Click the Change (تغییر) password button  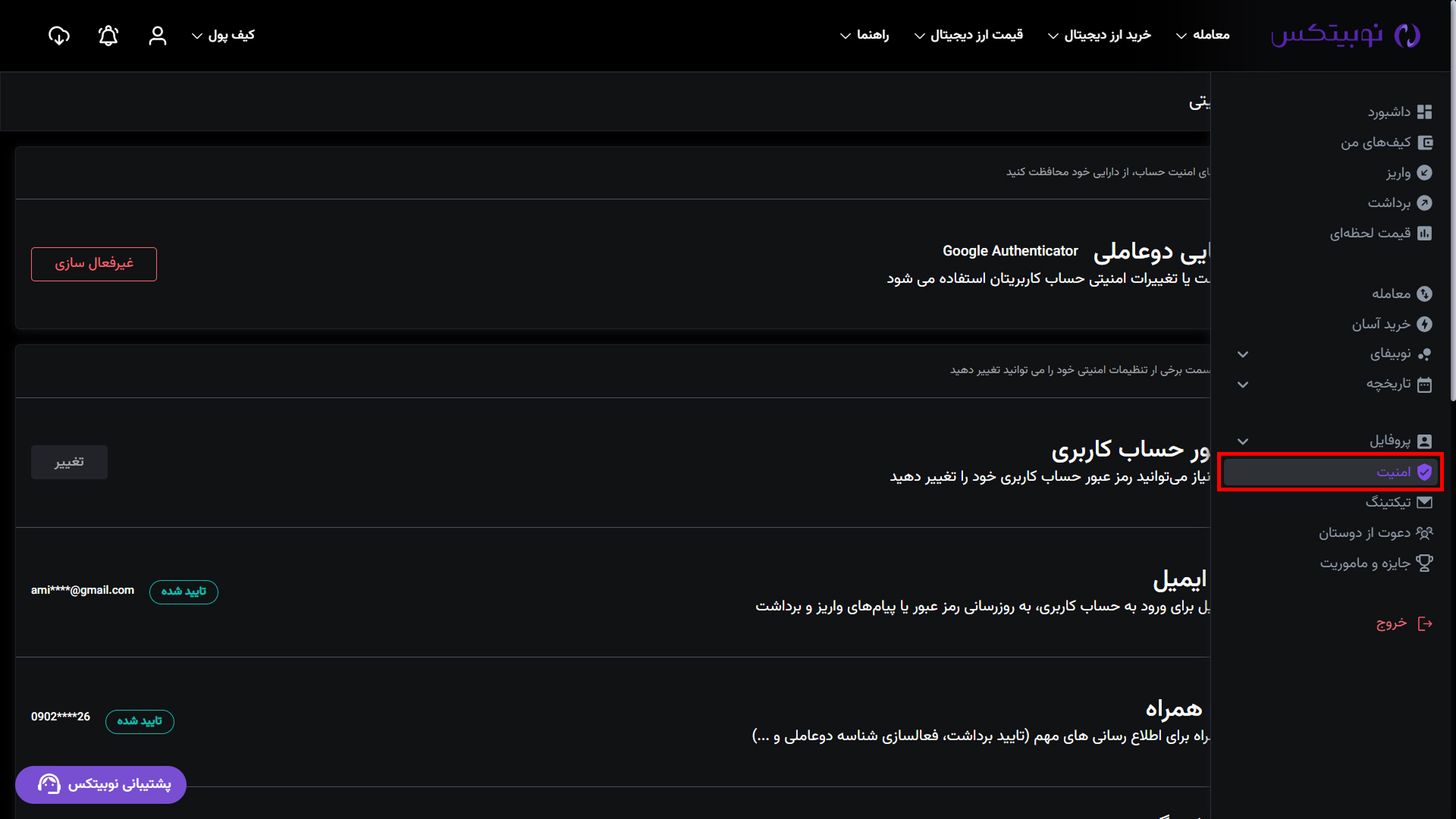(69, 462)
